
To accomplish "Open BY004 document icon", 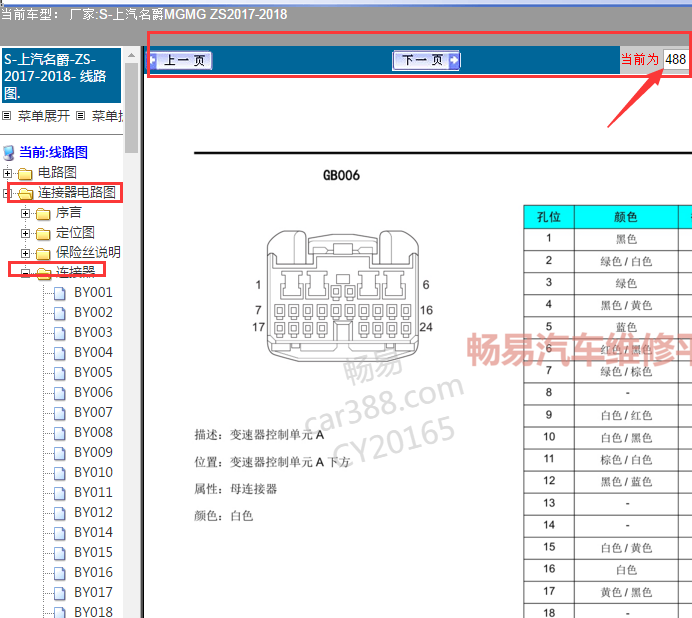I will tap(60, 353).
